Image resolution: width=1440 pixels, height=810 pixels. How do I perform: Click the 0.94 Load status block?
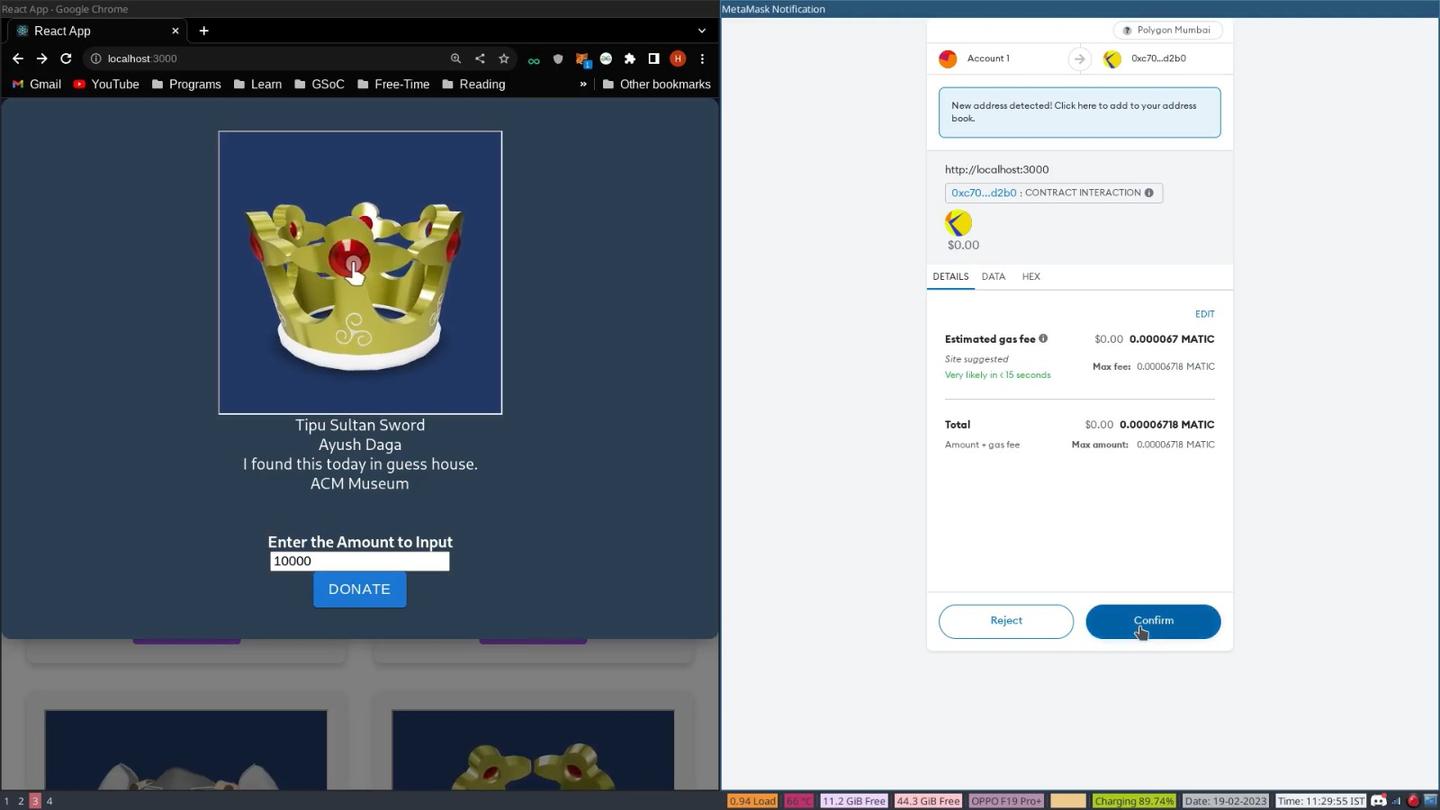752,801
